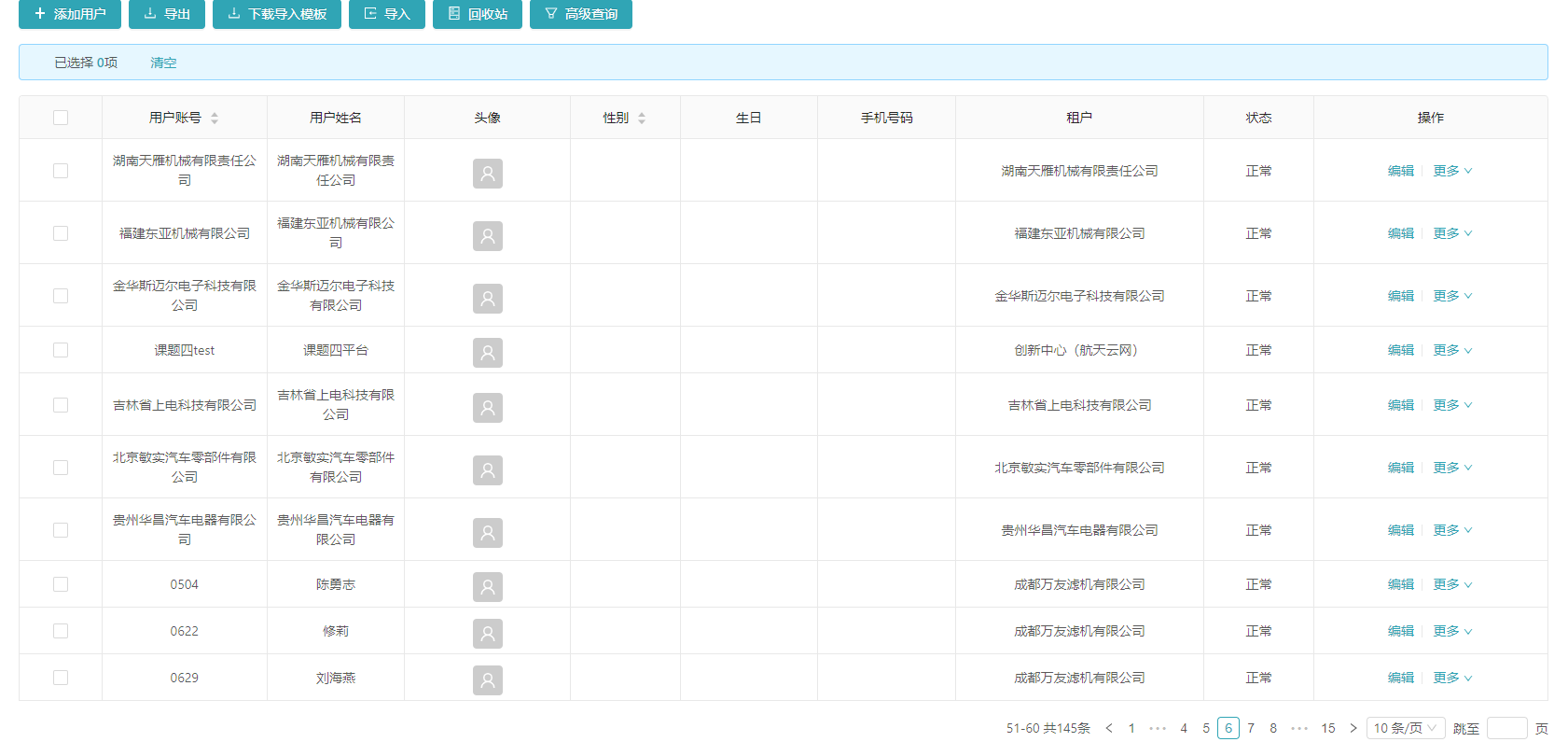Go to previous page arrow in pagination
Viewport: 1568px width, 756px height.
tap(1109, 728)
